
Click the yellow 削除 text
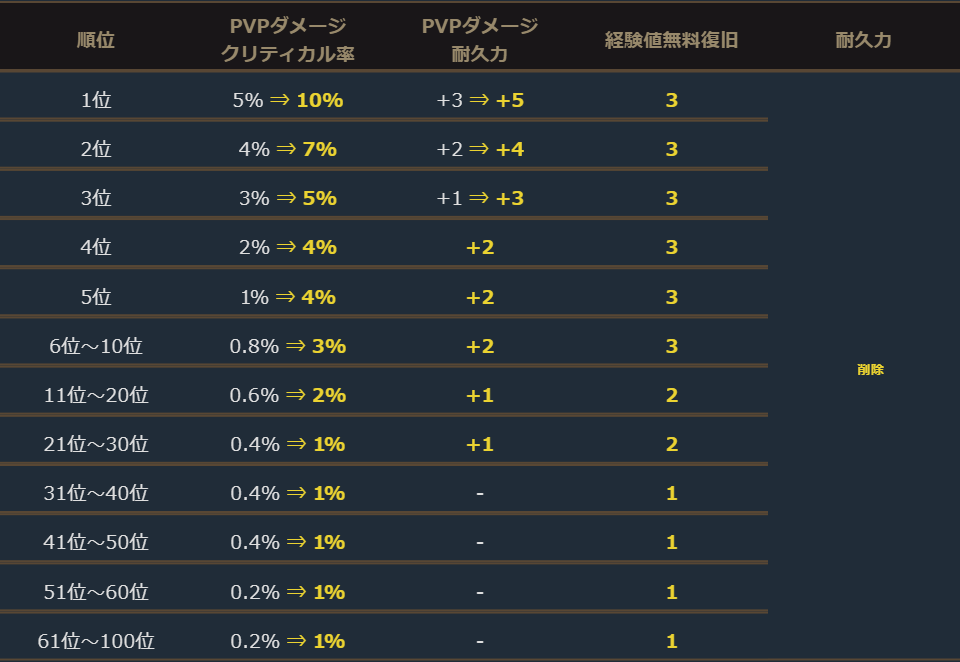pos(870,369)
